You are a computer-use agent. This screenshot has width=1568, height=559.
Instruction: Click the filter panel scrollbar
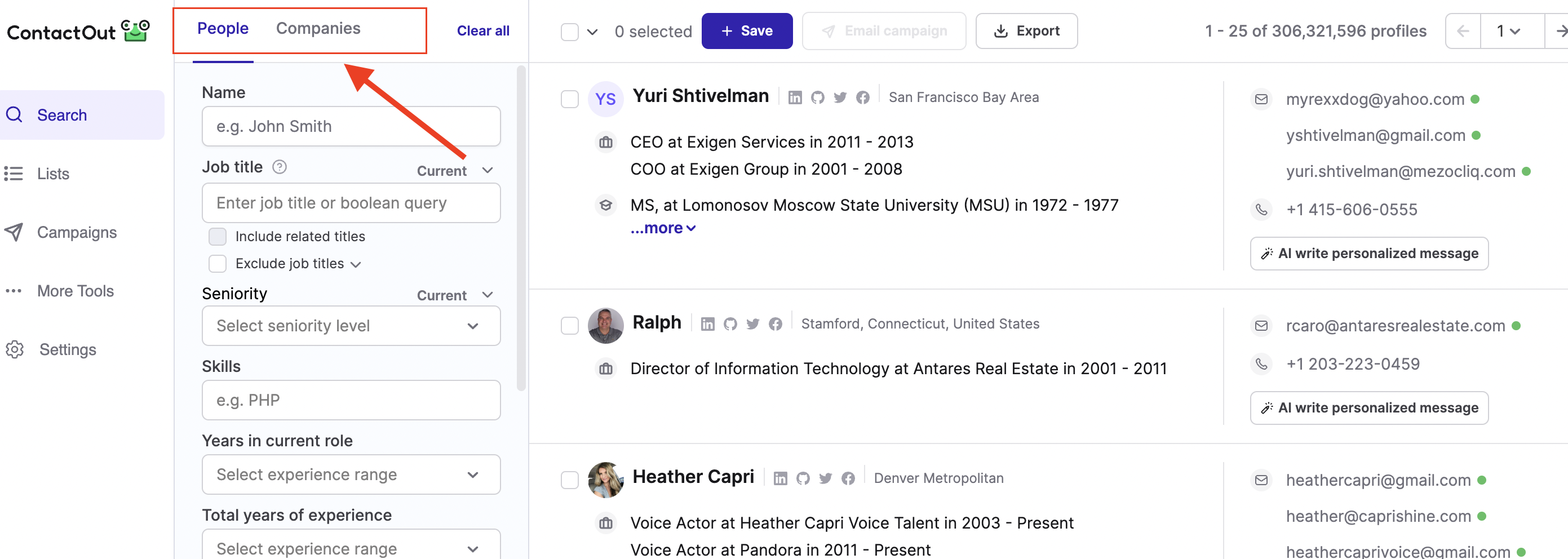click(x=521, y=228)
